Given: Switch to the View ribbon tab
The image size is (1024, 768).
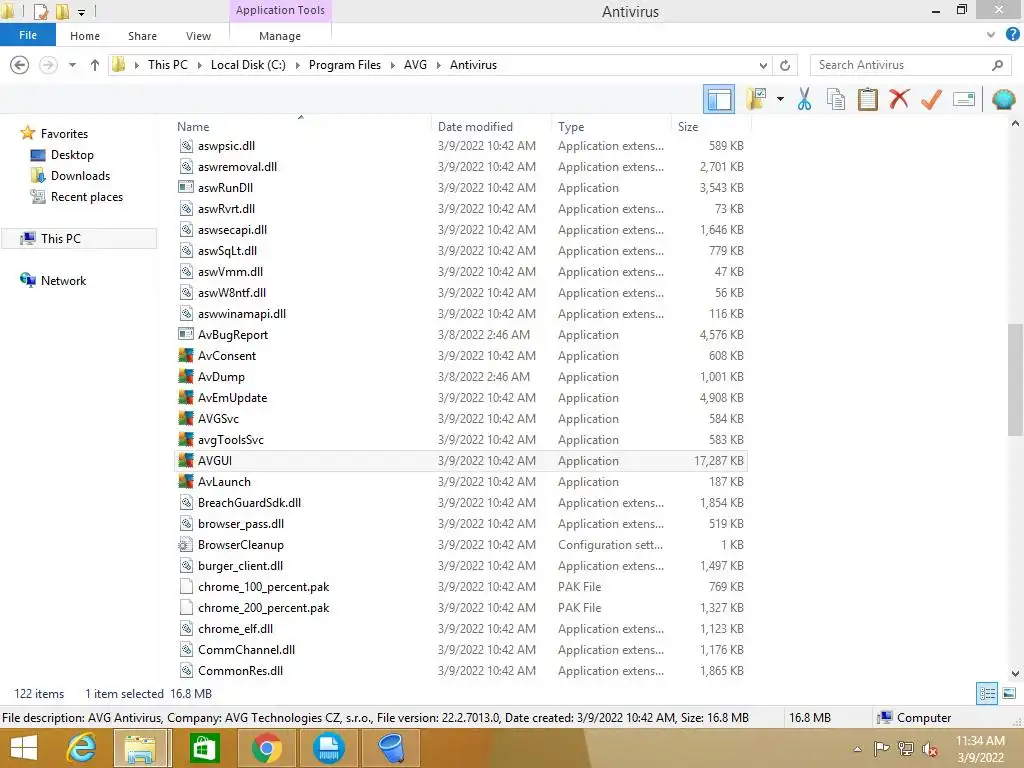Looking at the screenshot, I should click(x=198, y=36).
